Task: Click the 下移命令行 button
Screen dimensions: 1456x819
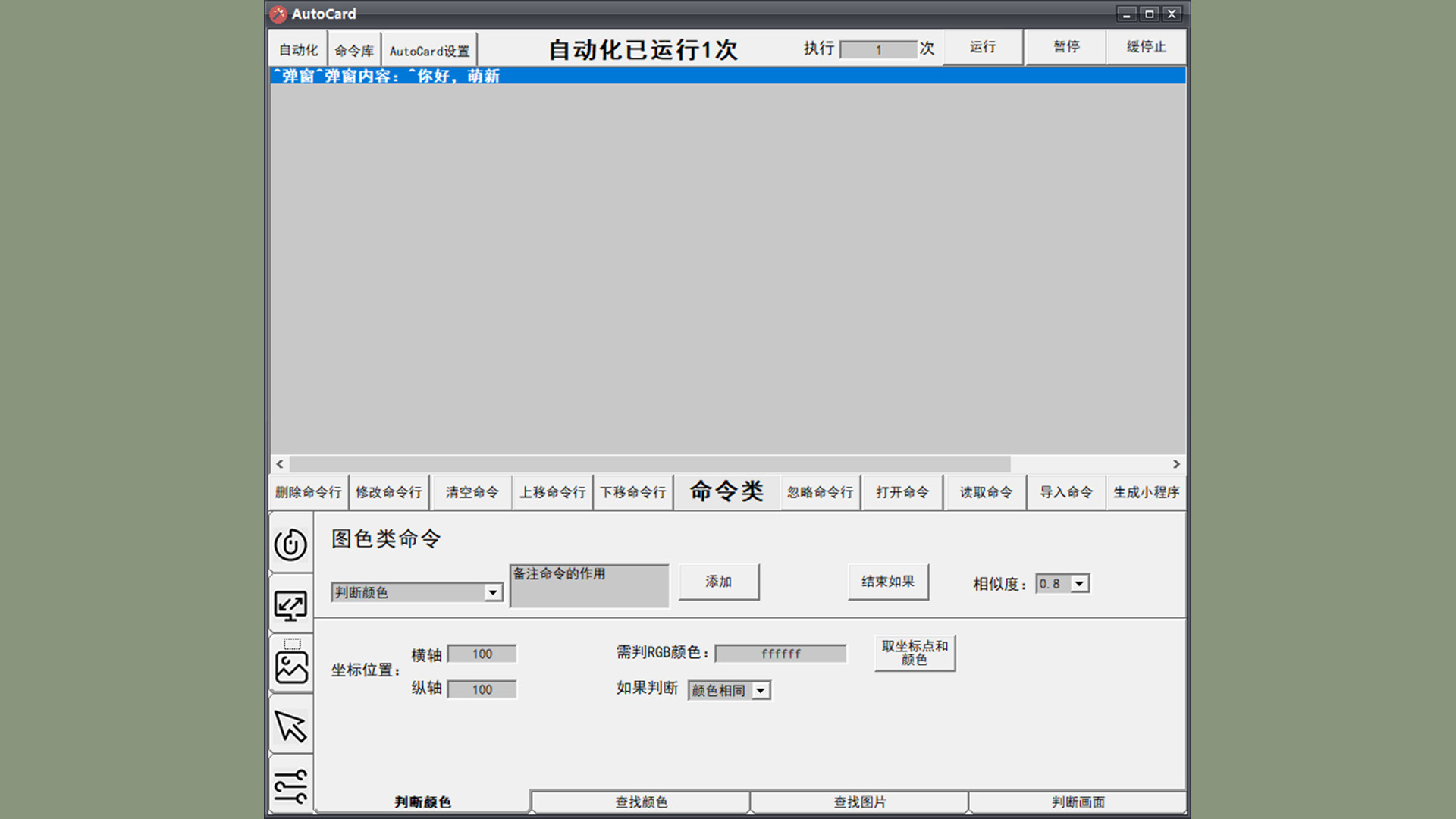Action: click(633, 492)
